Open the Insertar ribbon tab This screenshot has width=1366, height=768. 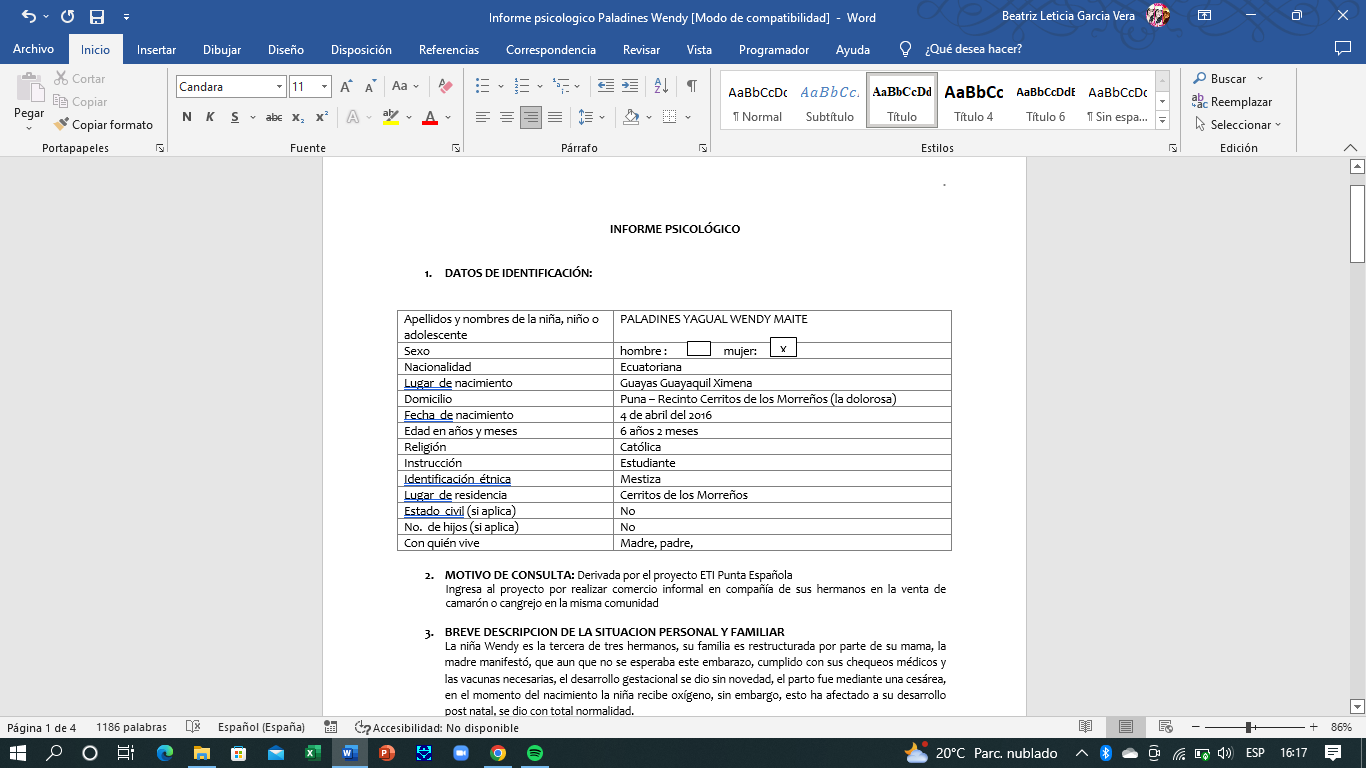tap(156, 49)
